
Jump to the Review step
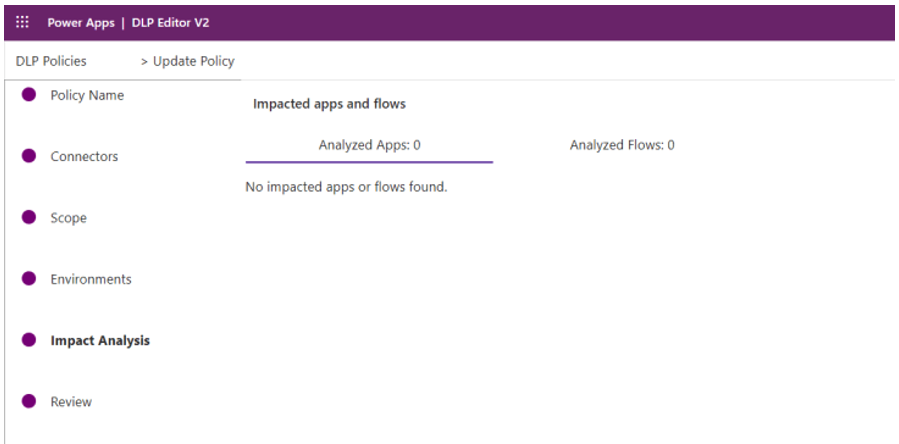click(71, 402)
